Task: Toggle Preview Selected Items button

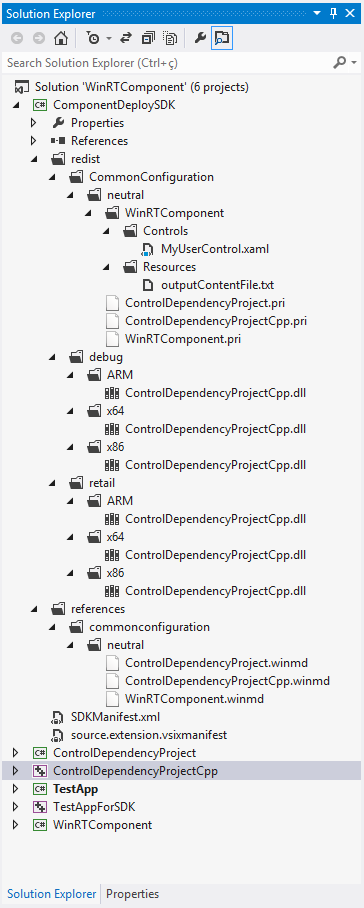Action: [x=222, y=38]
